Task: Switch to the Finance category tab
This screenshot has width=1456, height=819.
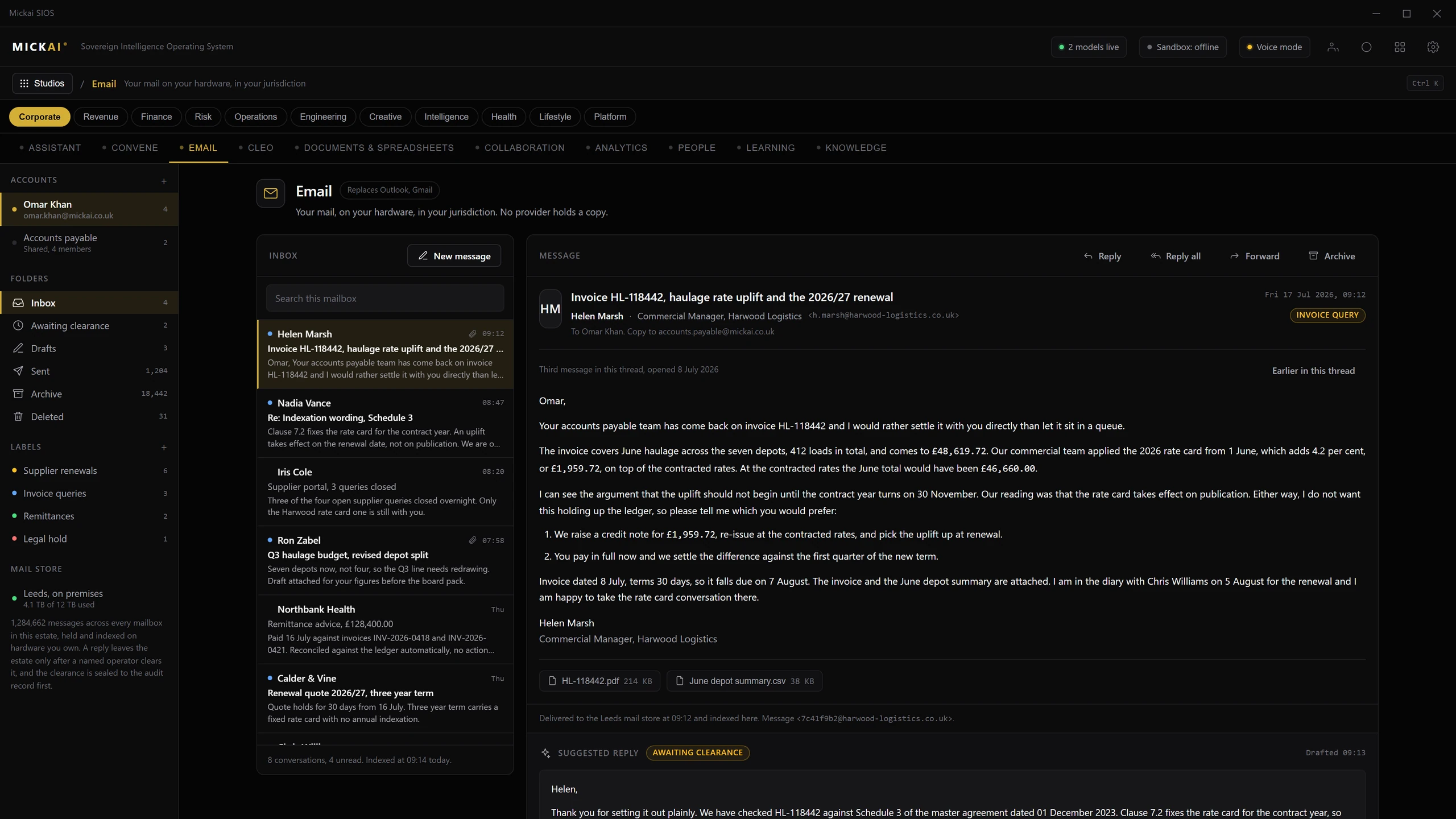Action: tap(156, 117)
